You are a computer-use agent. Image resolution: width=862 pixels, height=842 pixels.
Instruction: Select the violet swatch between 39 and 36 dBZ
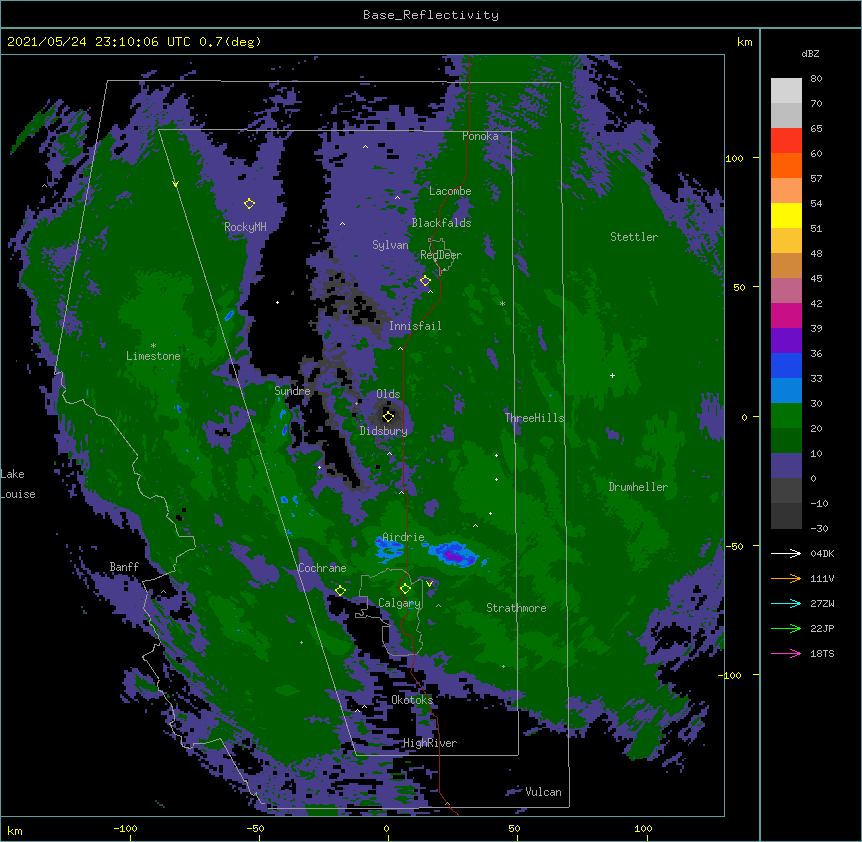coord(786,341)
